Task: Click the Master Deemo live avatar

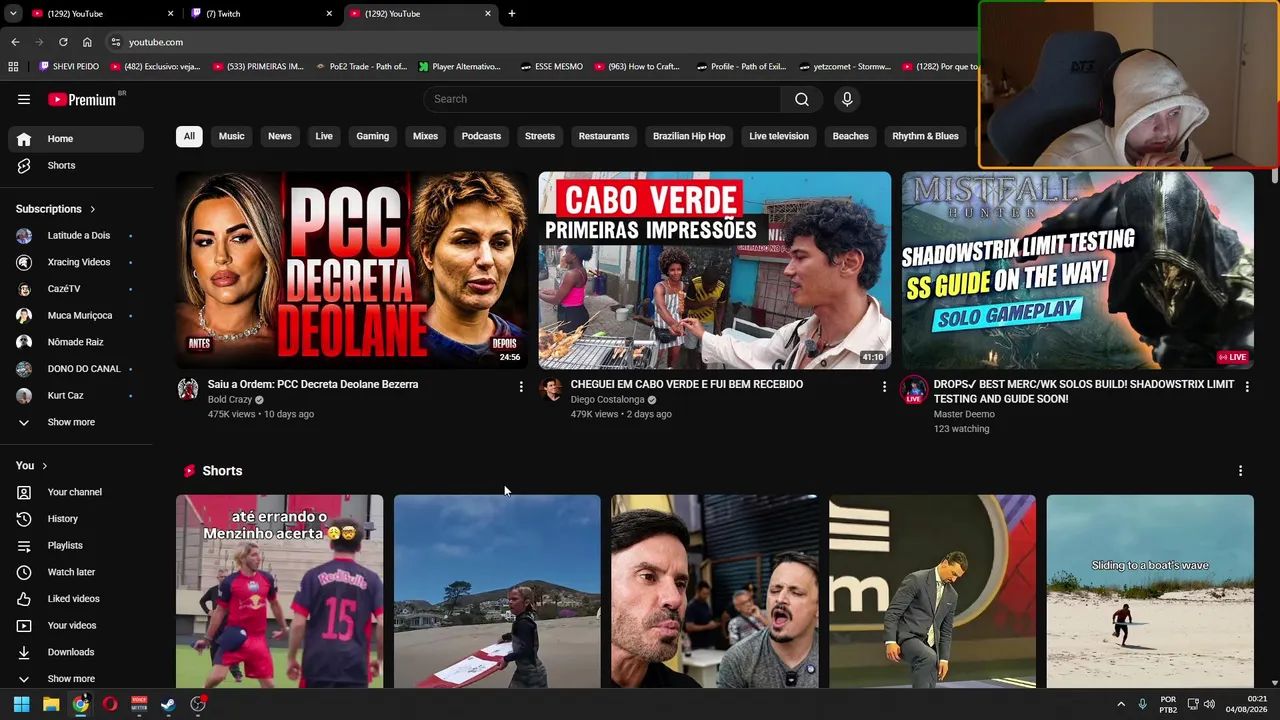Action: 914,390
